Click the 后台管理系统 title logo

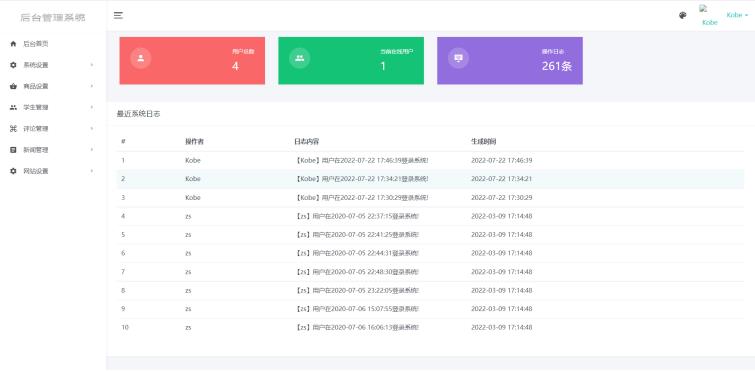coord(53,18)
